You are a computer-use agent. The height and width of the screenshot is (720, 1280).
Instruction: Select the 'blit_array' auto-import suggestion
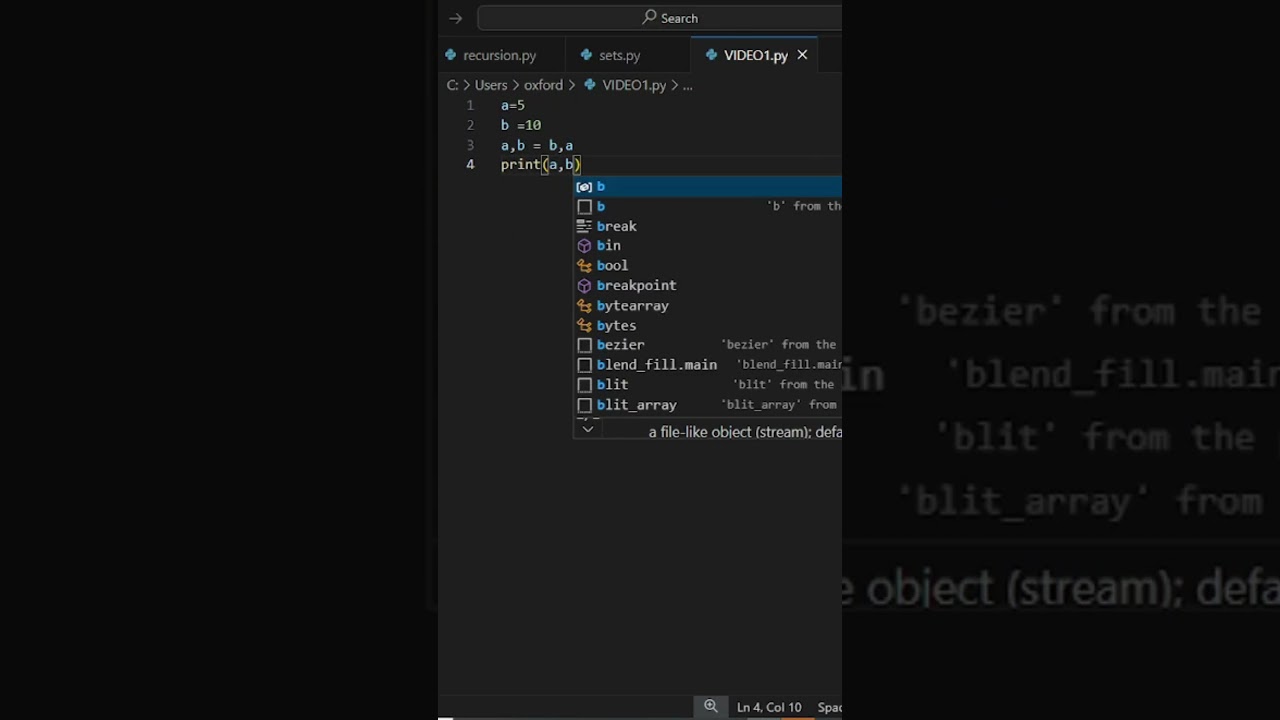click(x=636, y=405)
